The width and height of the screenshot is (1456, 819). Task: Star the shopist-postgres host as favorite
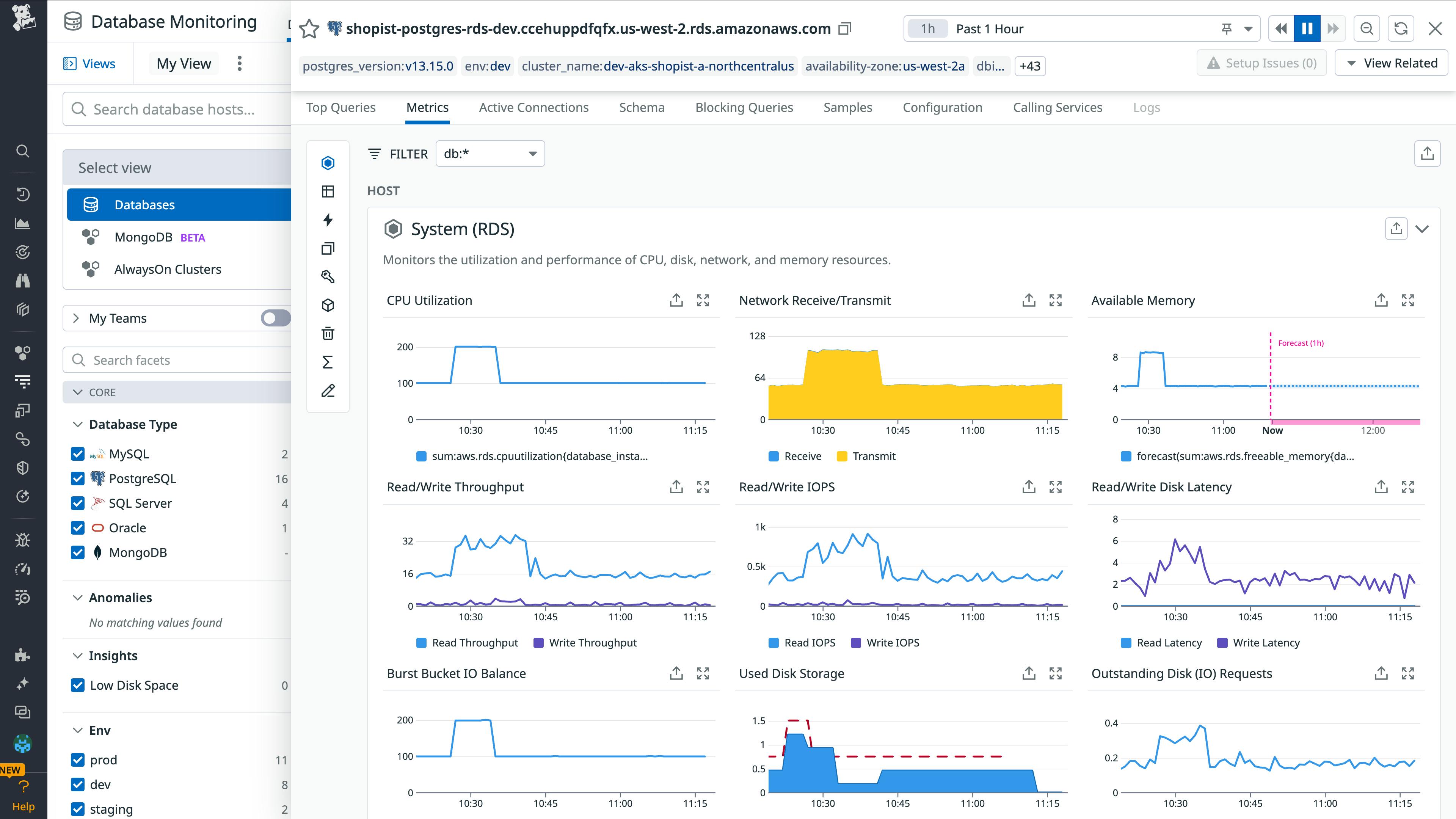[309, 28]
